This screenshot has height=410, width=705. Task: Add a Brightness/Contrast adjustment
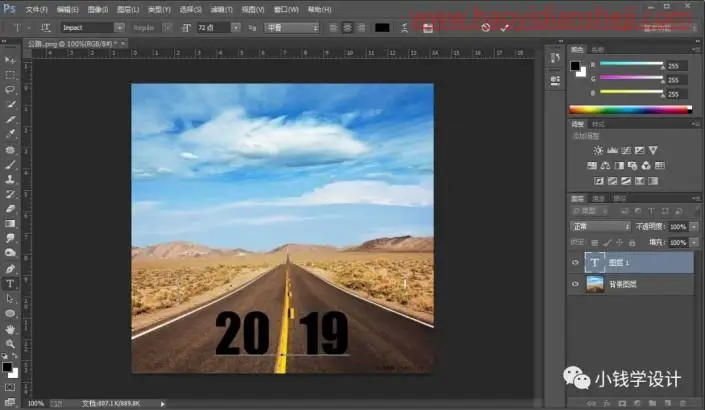(598, 150)
